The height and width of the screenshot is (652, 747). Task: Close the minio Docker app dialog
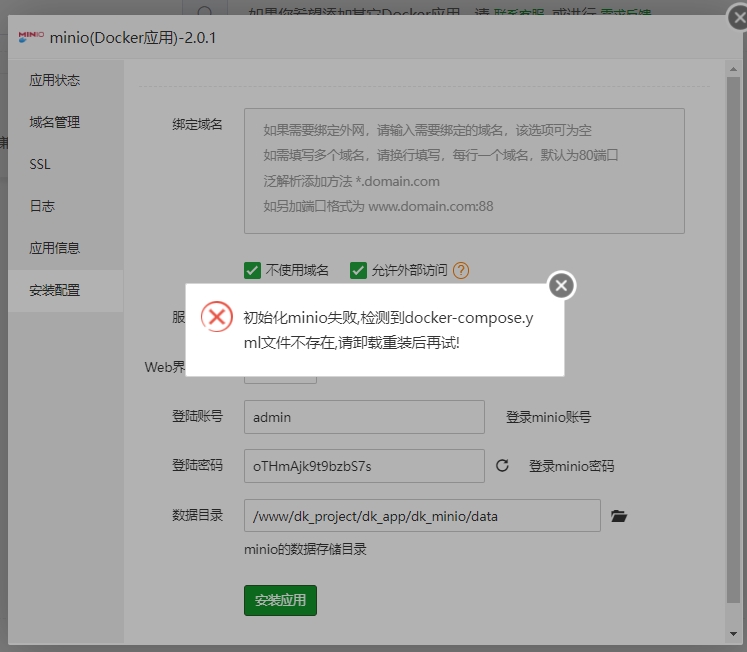739,18
